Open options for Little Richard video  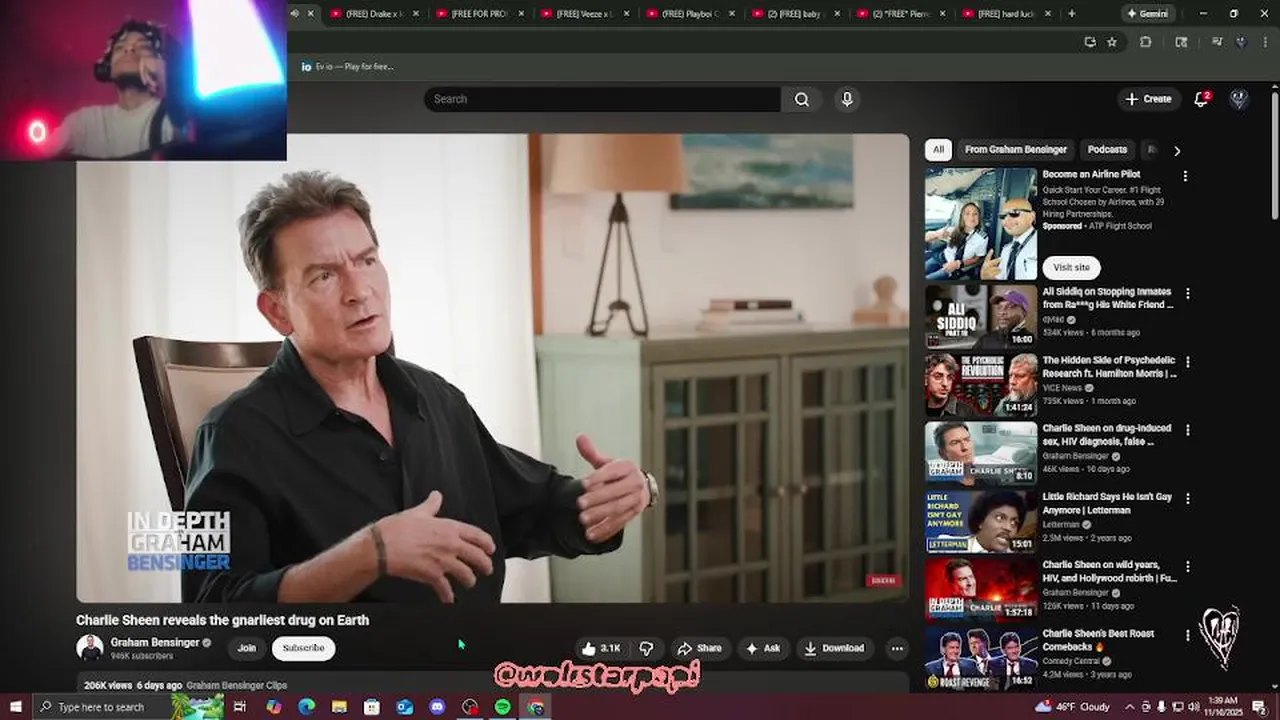click(x=1188, y=498)
